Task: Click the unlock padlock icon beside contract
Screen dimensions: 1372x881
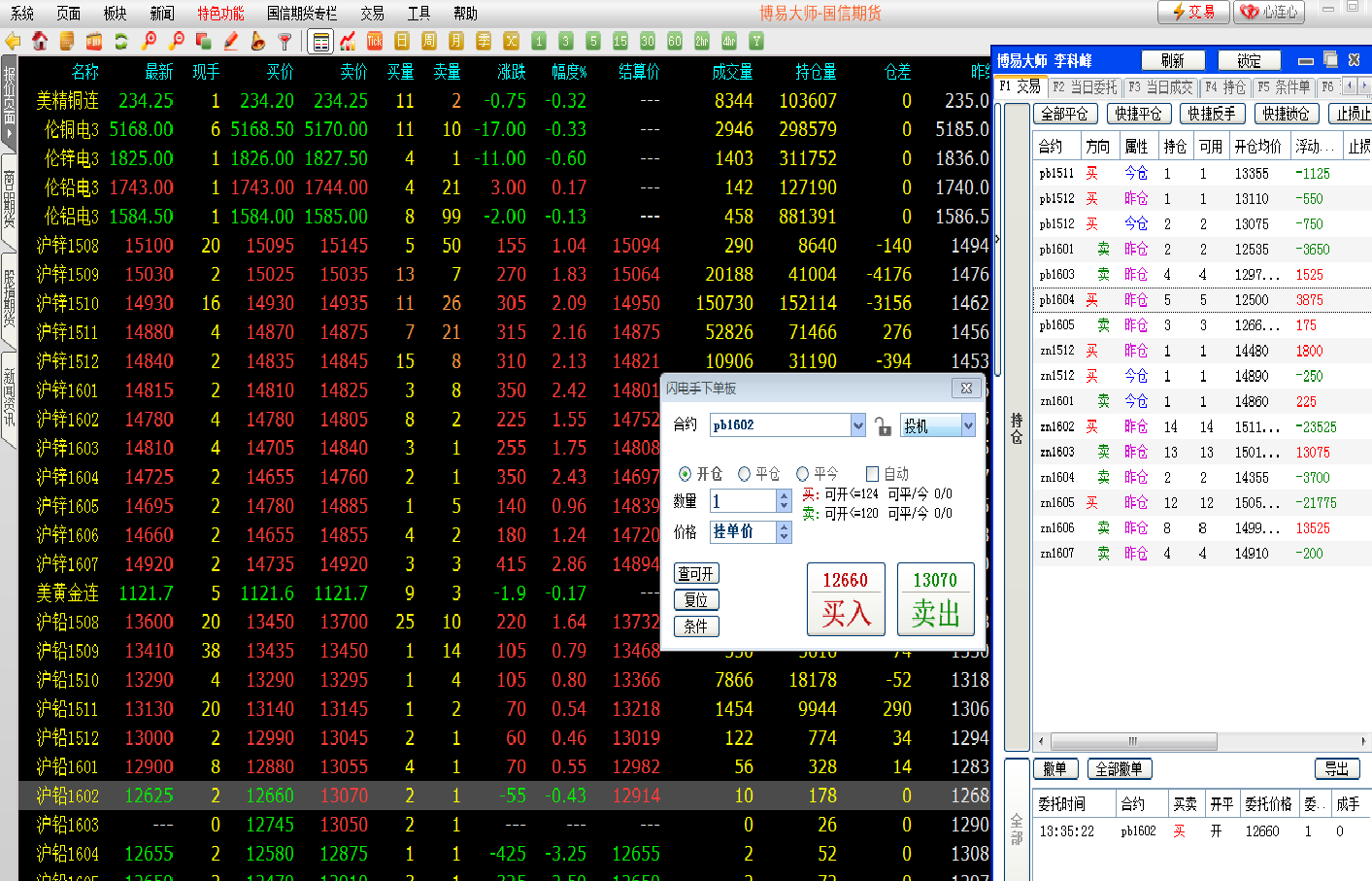Action: tap(883, 425)
